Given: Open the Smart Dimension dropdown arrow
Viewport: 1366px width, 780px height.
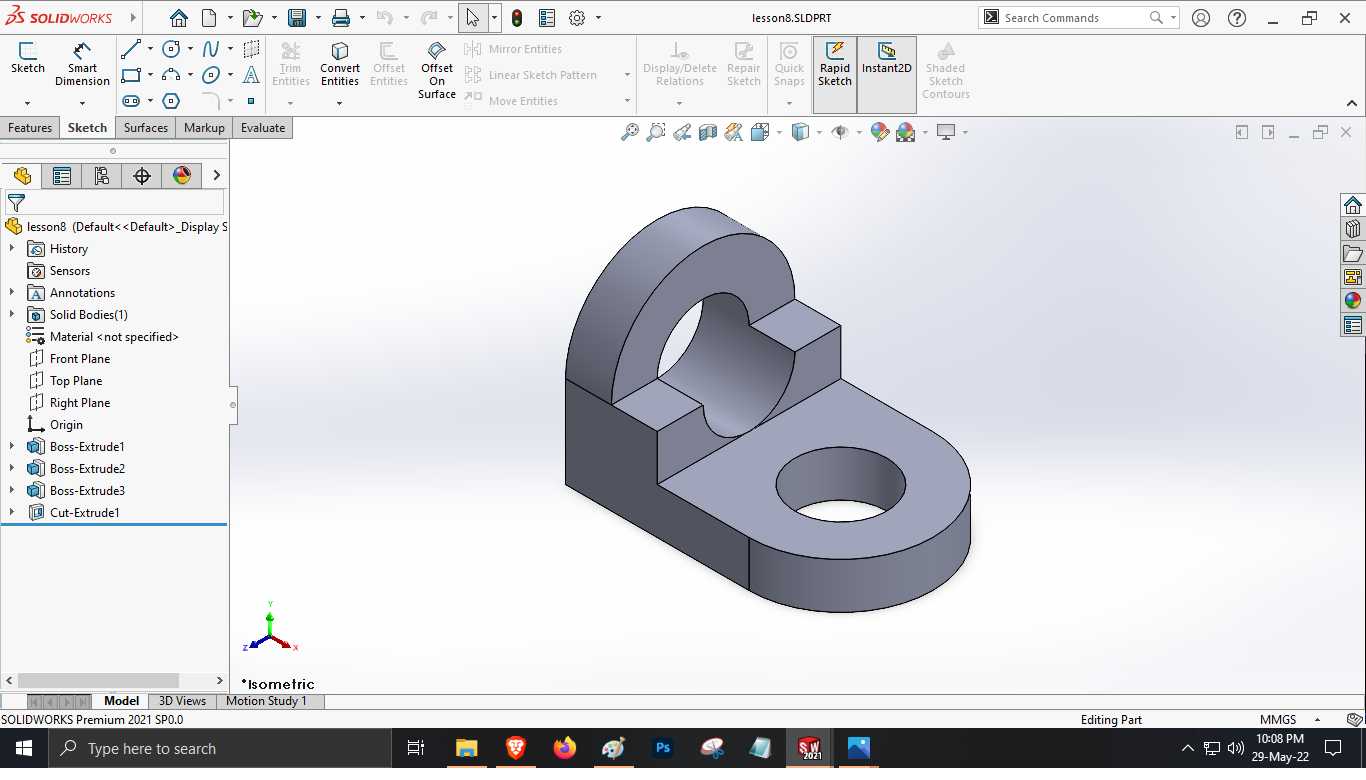Looking at the screenshot, I should point(82,103).
